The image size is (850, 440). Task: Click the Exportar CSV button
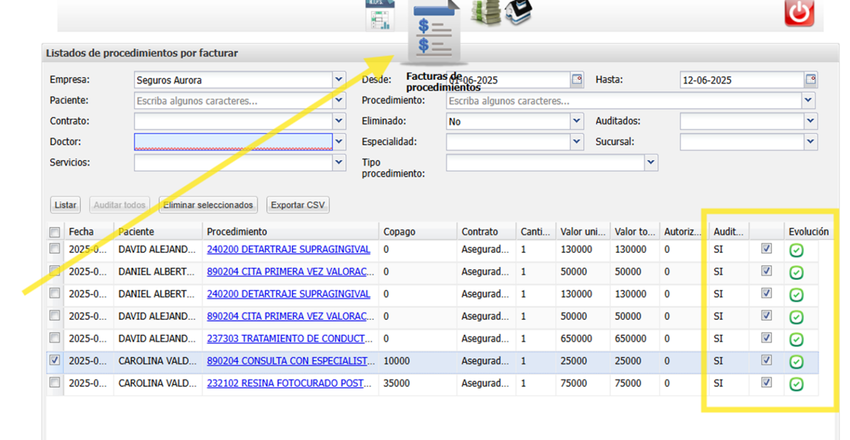point(298,205)
